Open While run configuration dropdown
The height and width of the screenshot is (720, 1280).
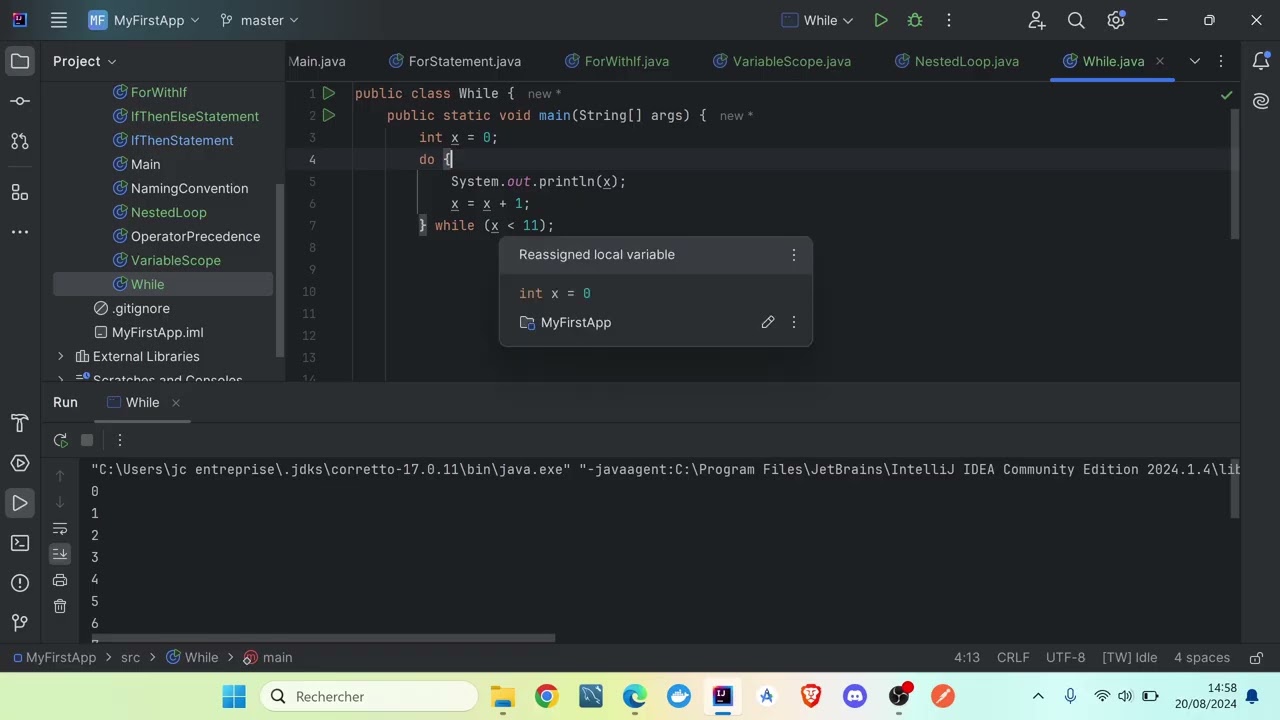[x=818, y=20]
